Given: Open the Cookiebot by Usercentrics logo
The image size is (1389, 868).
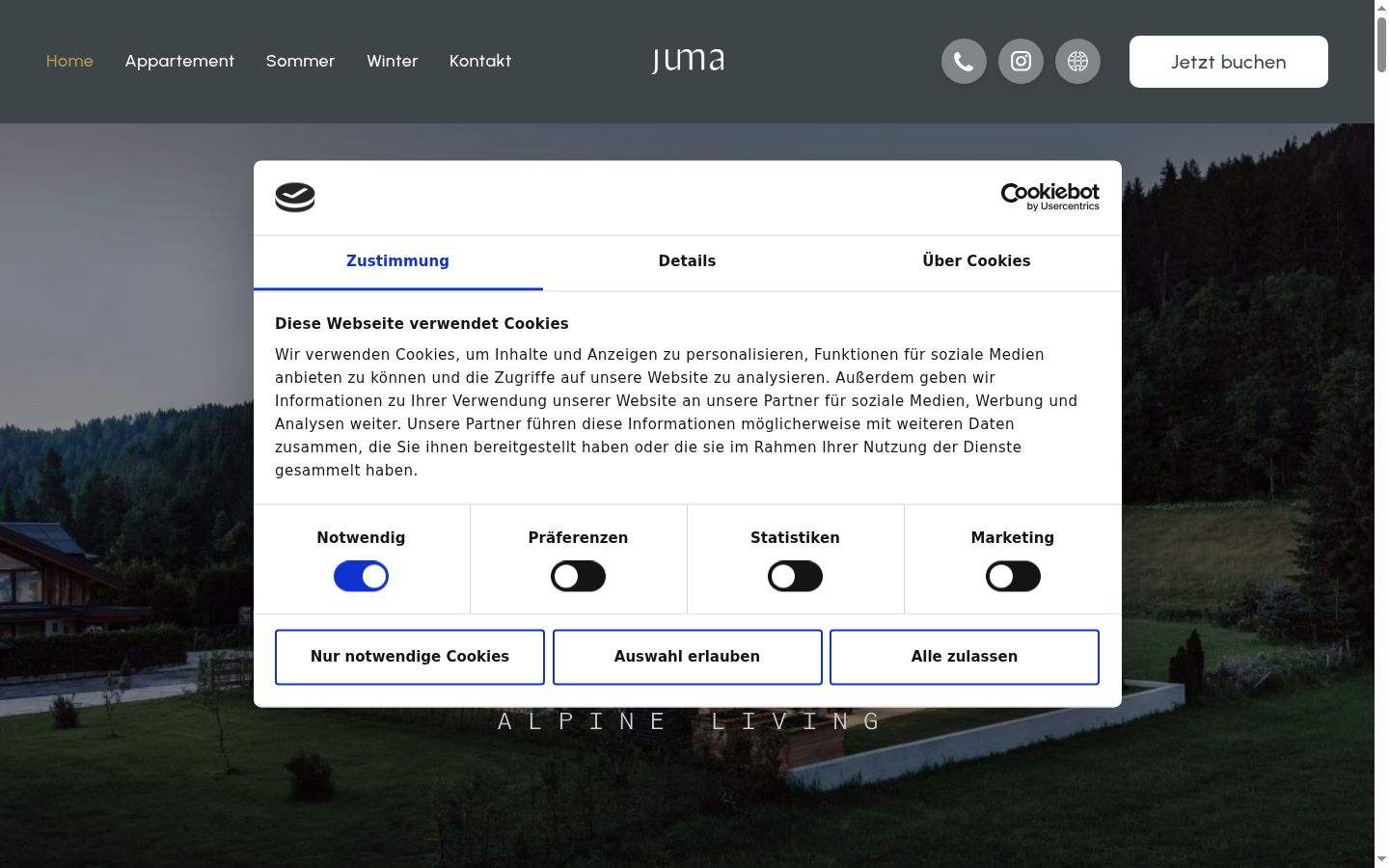Looking at the screenshot, I should [1050, 197].
